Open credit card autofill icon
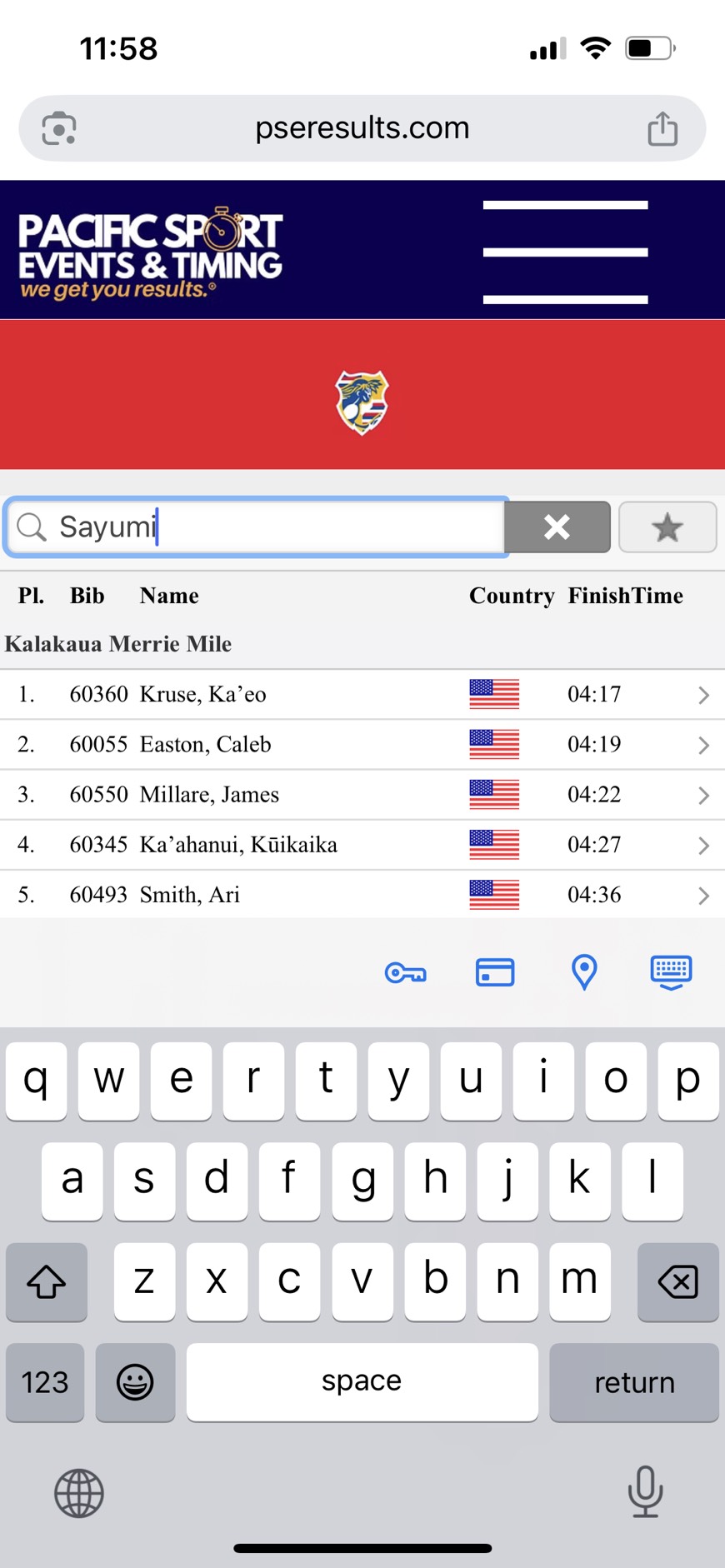Viewport: 725px width, 1568px height. [495, 972]
